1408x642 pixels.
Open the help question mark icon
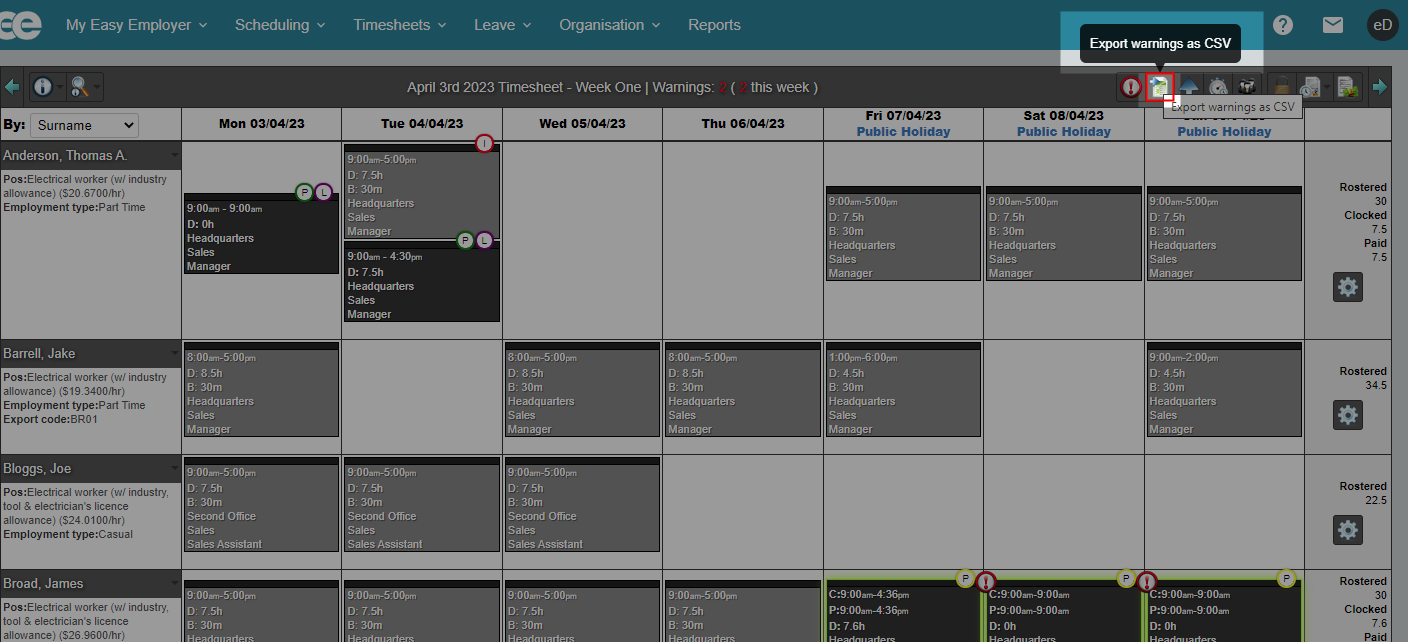pyautogui.click(x=1283, y=25)
